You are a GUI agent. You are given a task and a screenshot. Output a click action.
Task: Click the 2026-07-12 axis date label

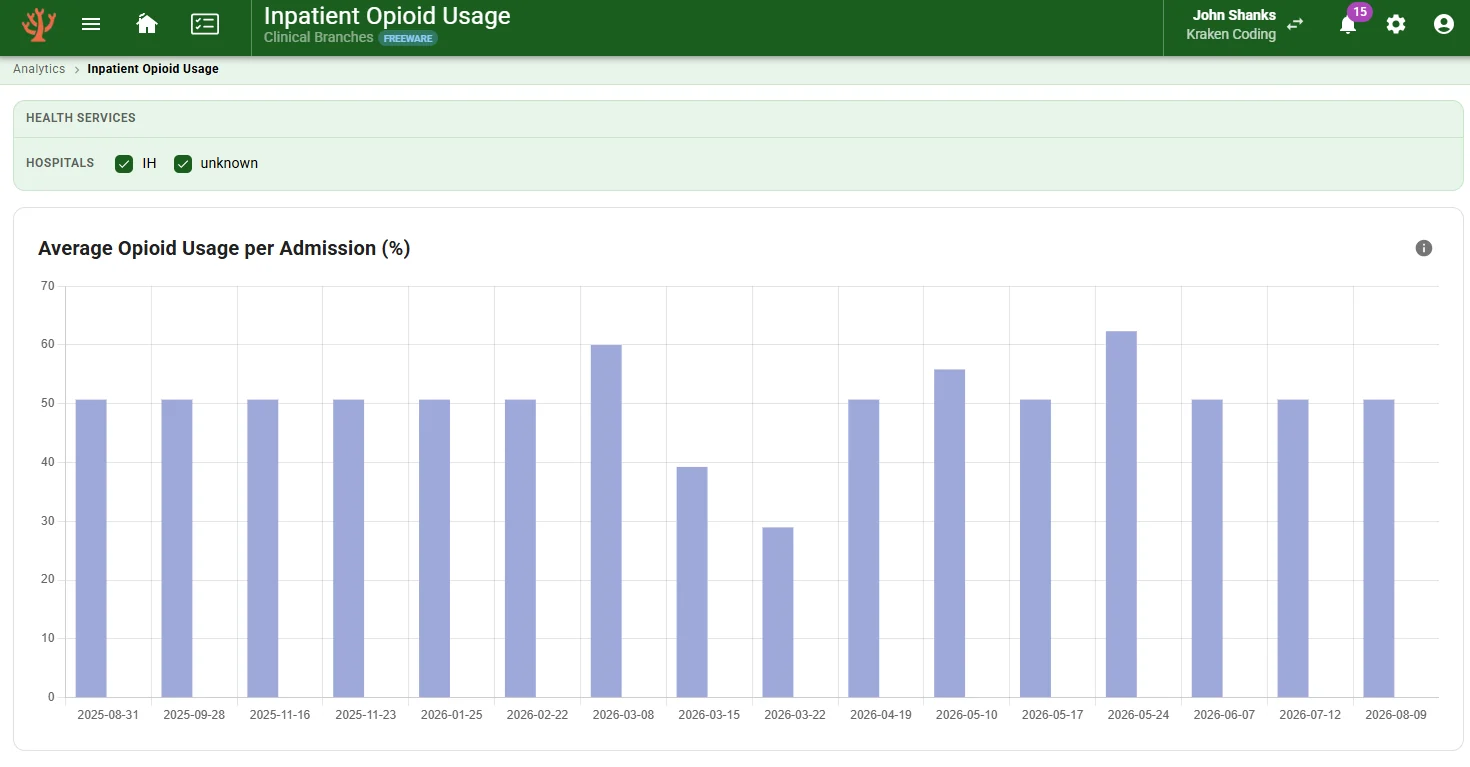click(1311, 715)
